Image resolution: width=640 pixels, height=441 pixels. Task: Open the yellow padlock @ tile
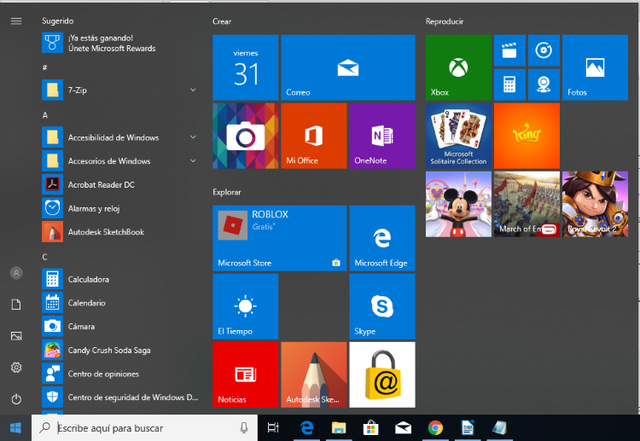[x=382, y=374]
